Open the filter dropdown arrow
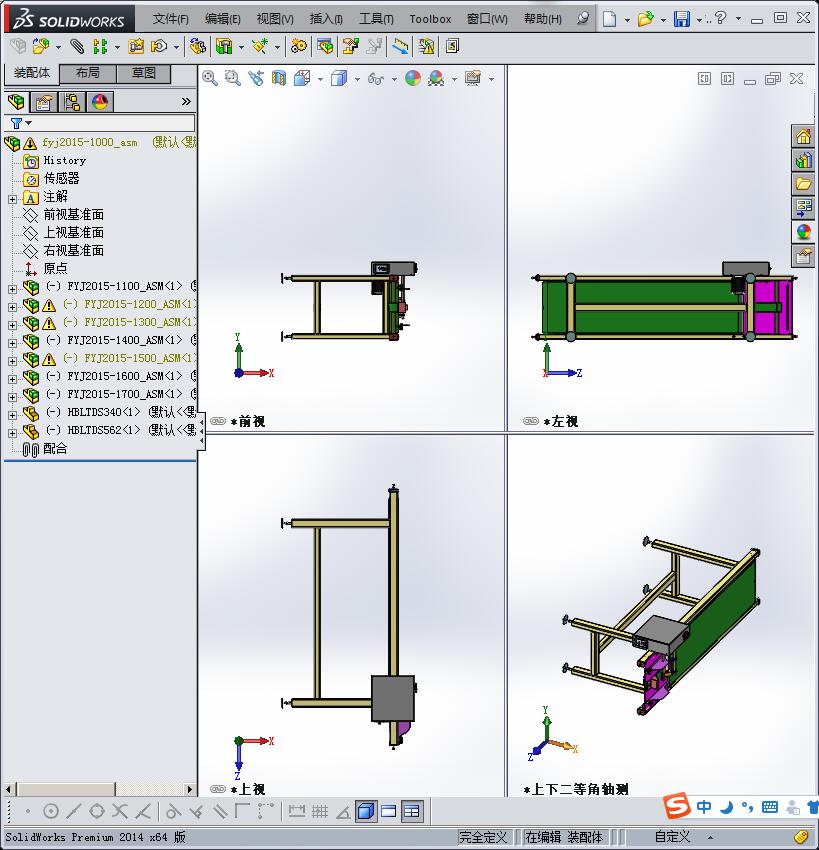819x850 pixels. 29,123
